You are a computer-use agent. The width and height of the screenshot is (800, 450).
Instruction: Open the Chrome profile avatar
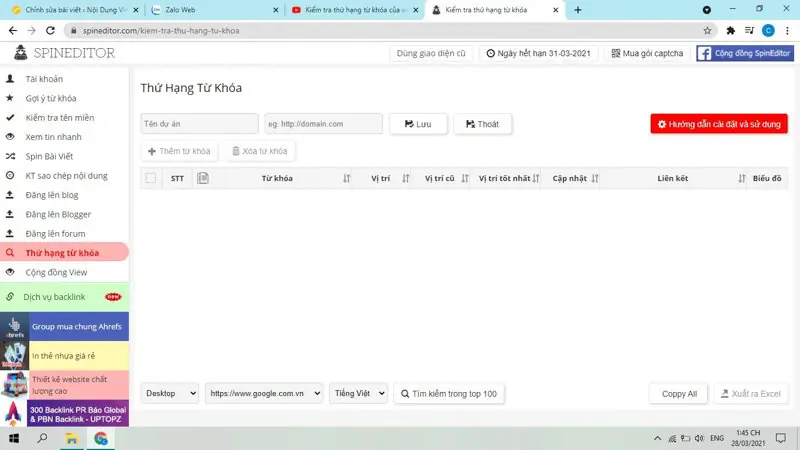pyautogui.click(x=768, y=31)
